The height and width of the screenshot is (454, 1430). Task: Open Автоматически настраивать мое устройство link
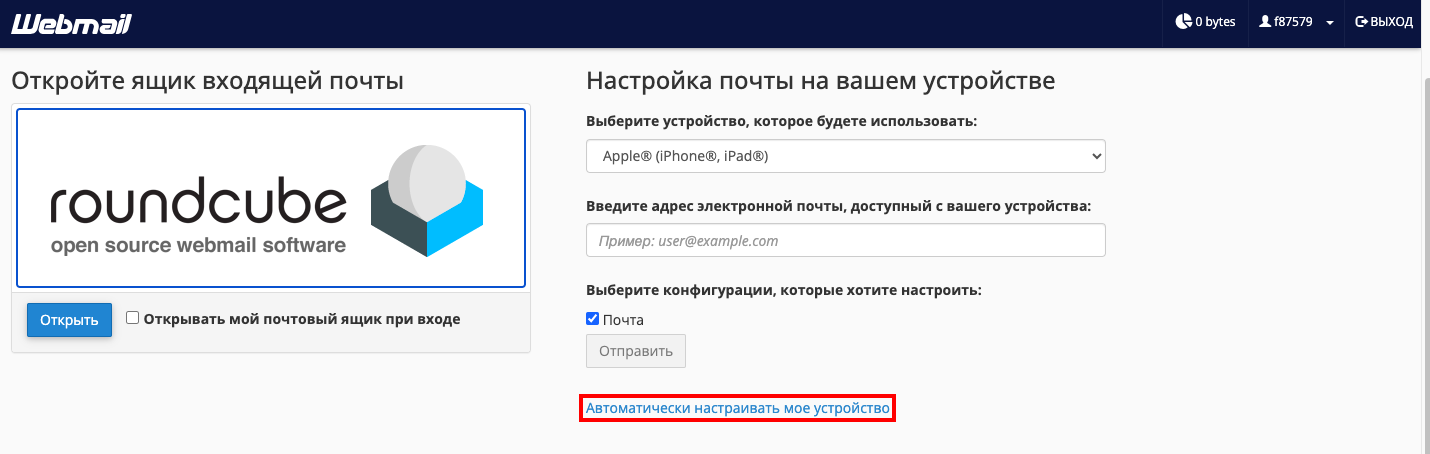point(737,408)
